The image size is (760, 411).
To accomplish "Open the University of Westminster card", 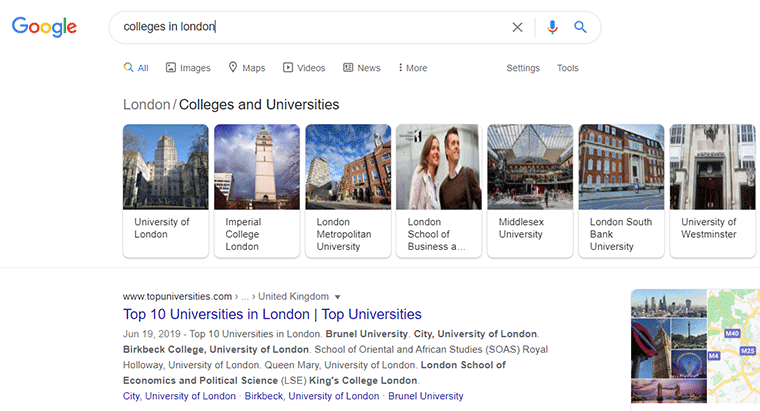I will [x=712, y=190].
